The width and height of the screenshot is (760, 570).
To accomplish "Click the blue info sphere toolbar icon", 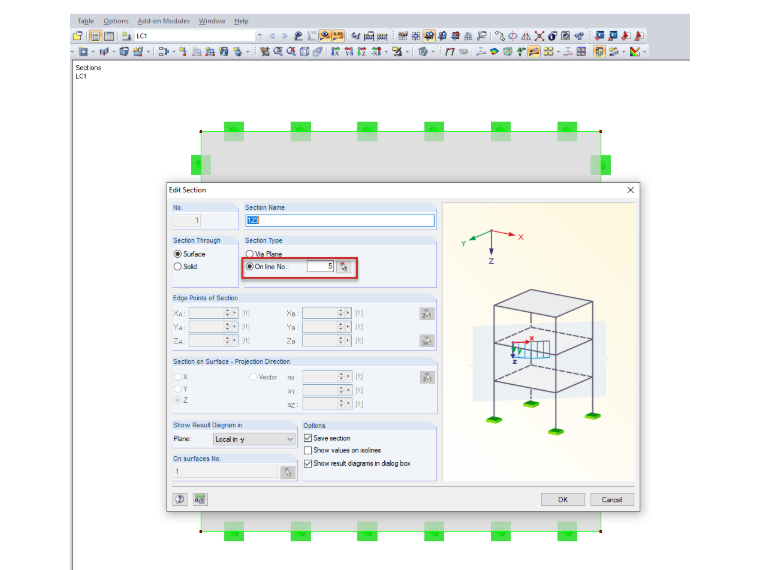I will click(x=553, y=36).
